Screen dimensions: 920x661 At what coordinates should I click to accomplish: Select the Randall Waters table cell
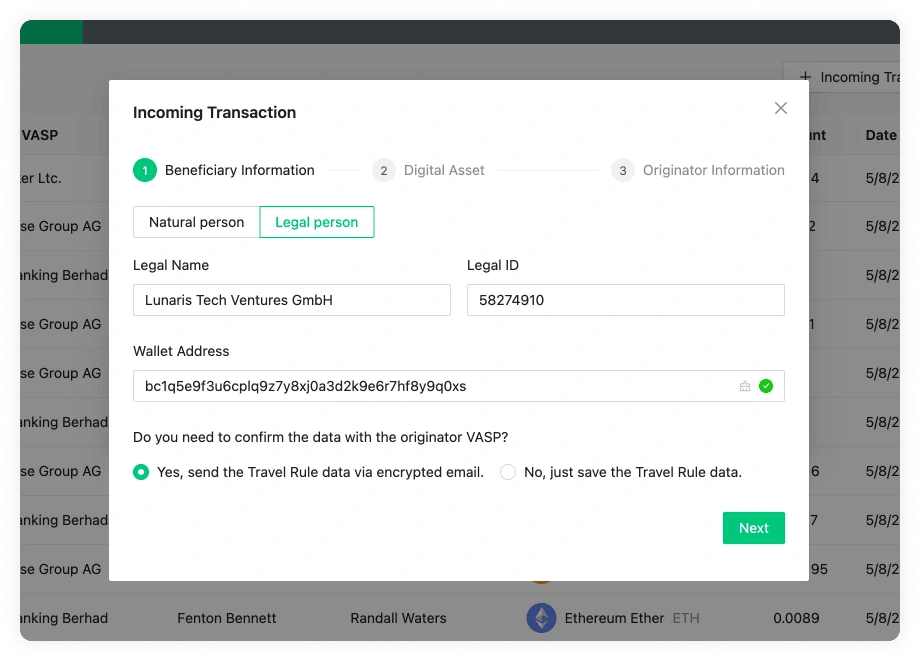(x=398, y=618)
